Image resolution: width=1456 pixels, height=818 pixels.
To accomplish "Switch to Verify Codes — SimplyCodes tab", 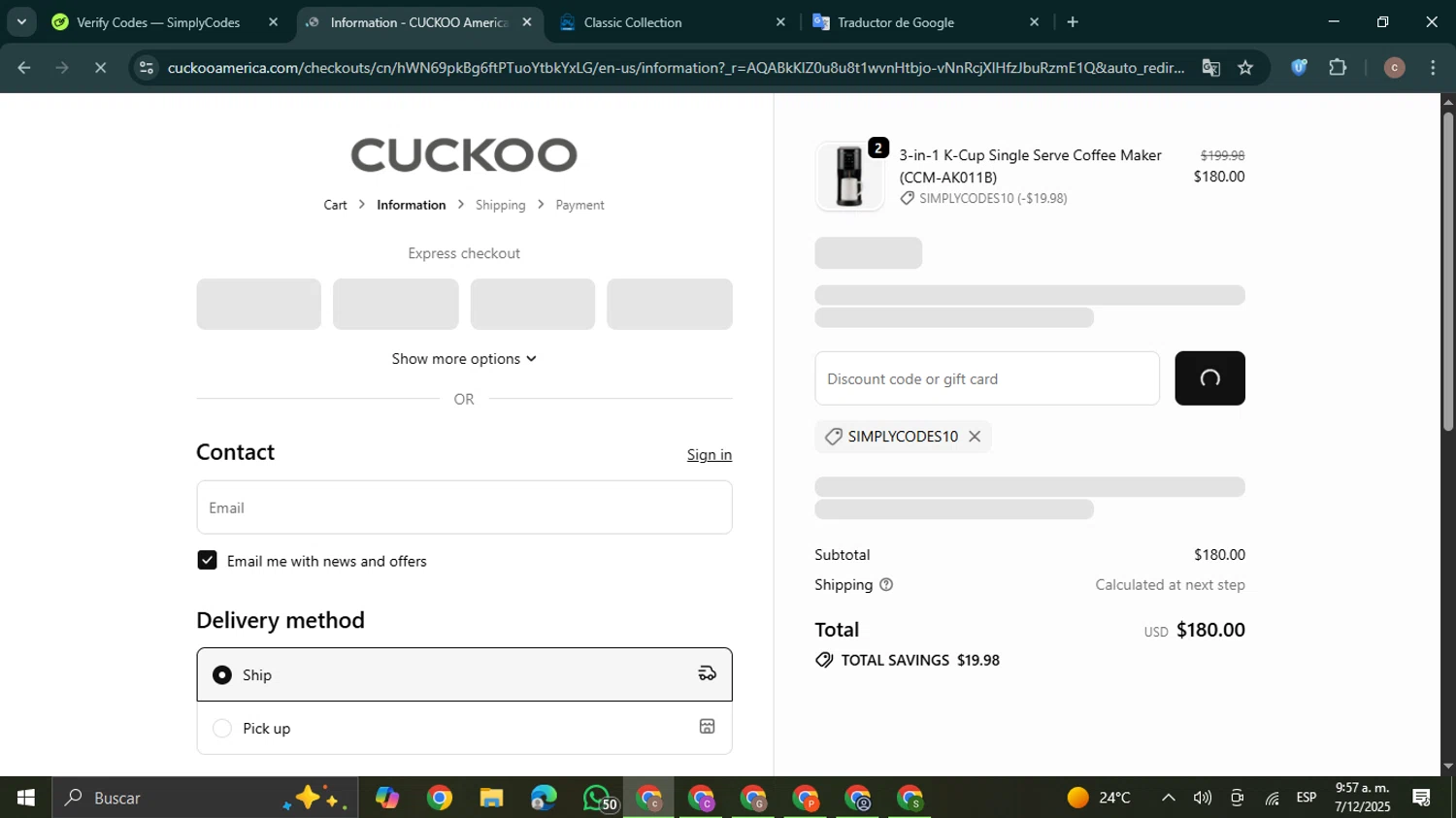I will (158, 22).
